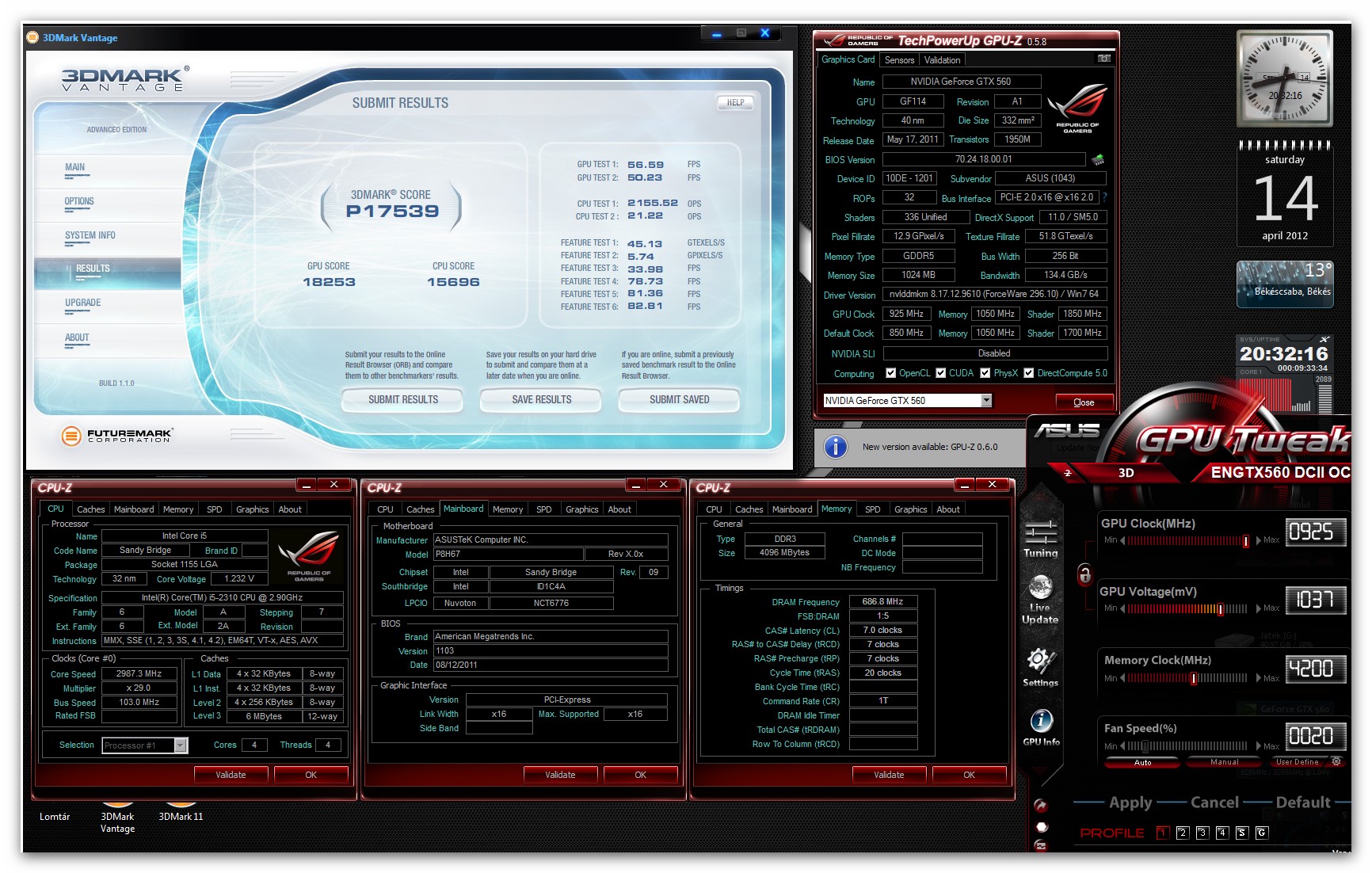Toggle clock-voltage link lock in GPU Tweak
Viewport: 1372px width, 873px height.
coord(1085,574)
